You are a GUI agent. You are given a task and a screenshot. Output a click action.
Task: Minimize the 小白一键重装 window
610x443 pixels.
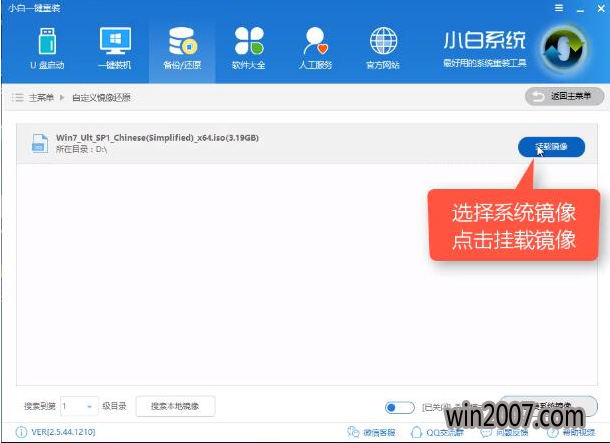(x=580, y=9)
